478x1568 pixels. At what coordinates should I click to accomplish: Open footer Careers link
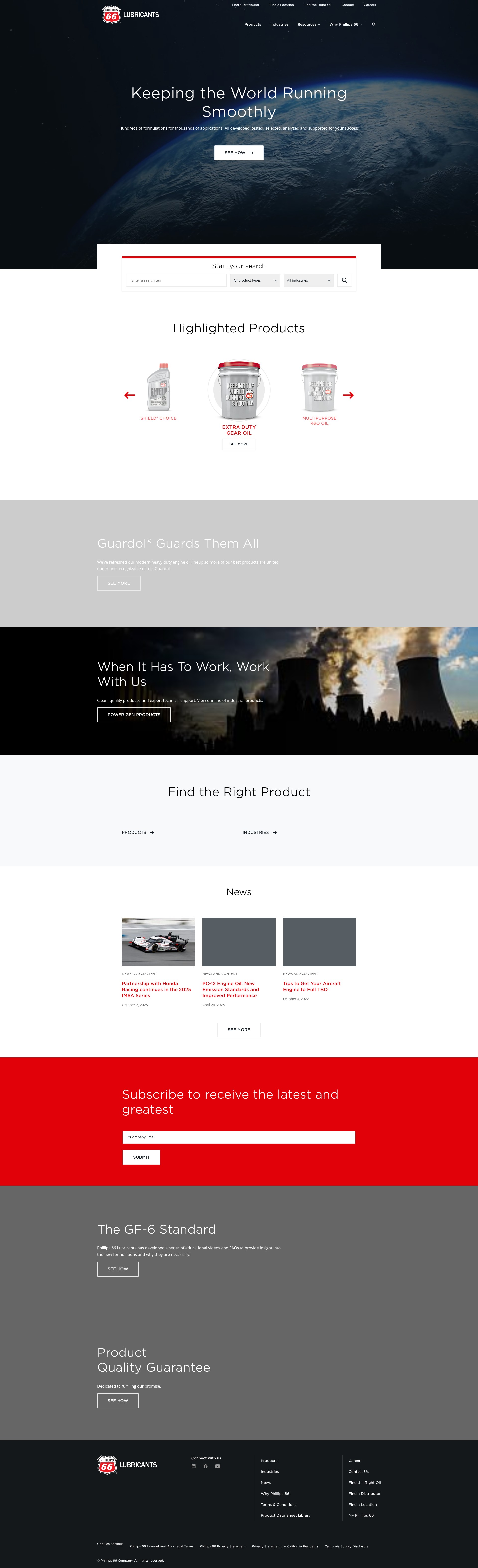pos(356,1461)
